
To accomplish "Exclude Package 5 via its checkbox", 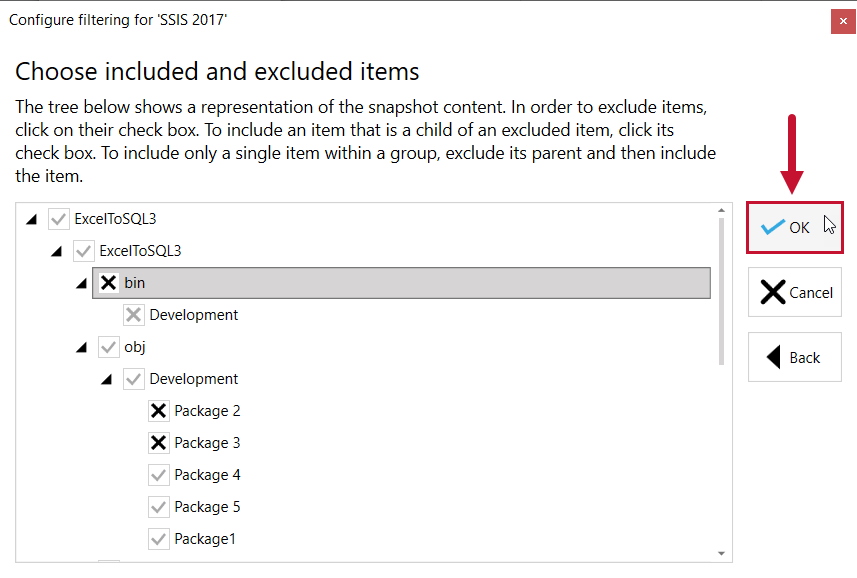I will [x=159, y=507].
